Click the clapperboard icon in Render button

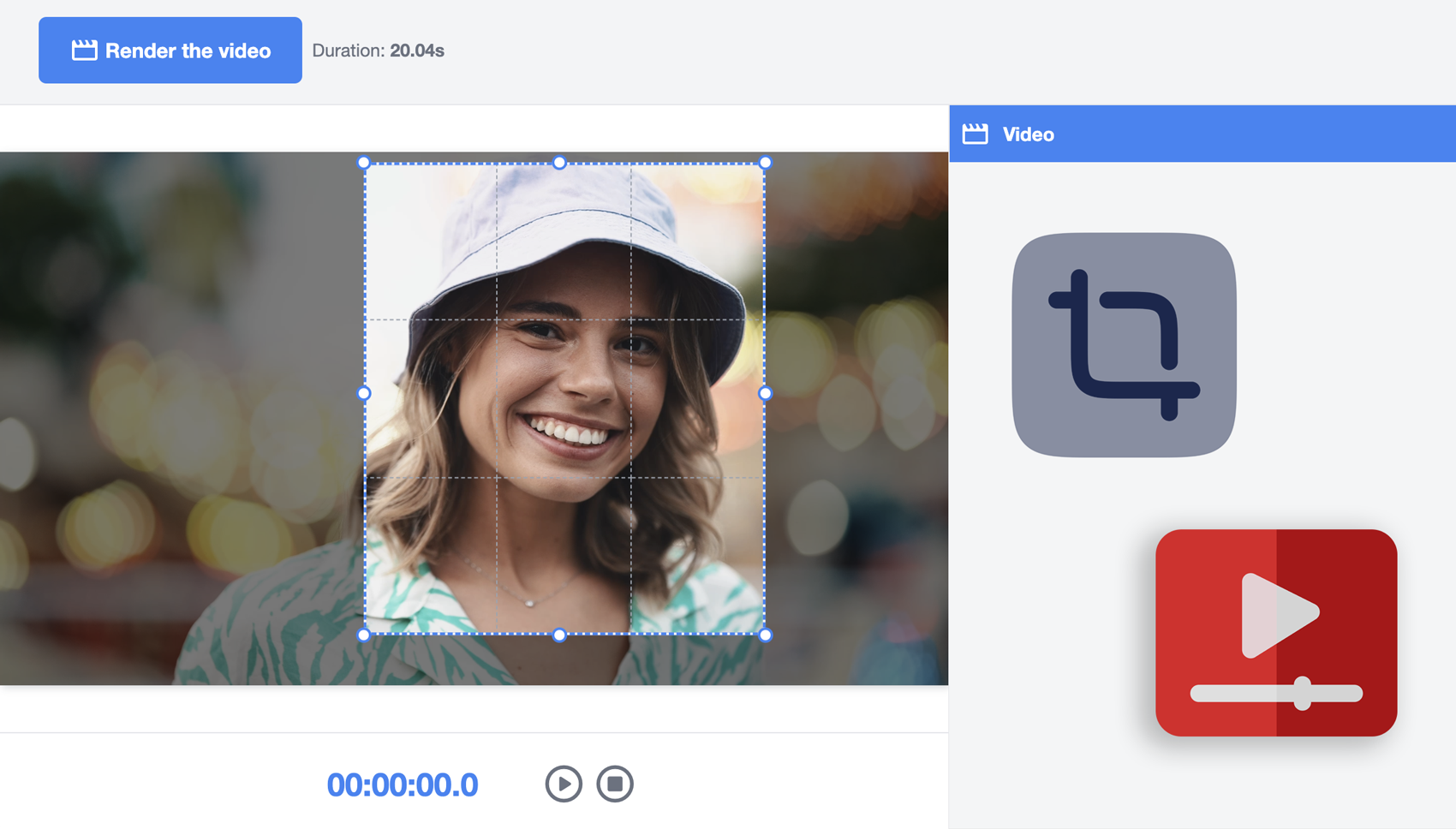click(x=84, y=51)
